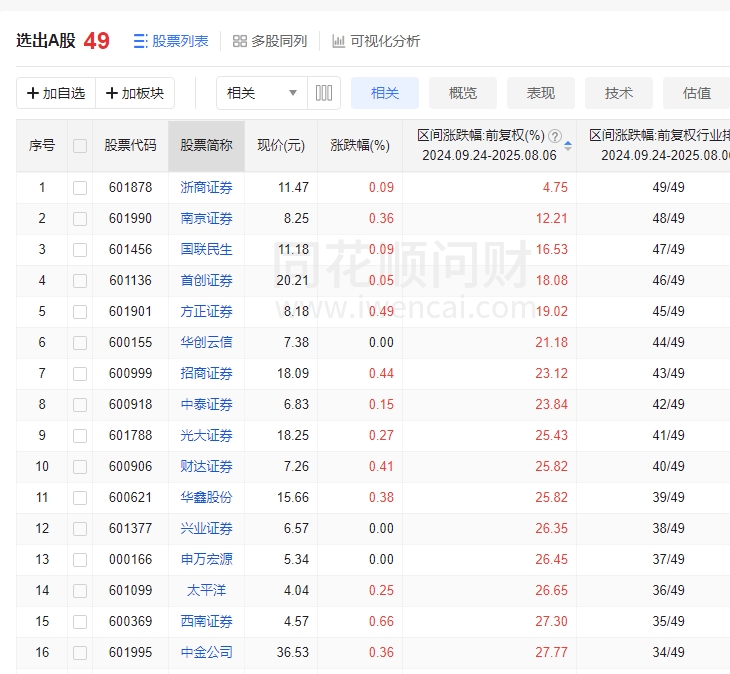
Task: Click stock code 000166
Action: (130, 559)
